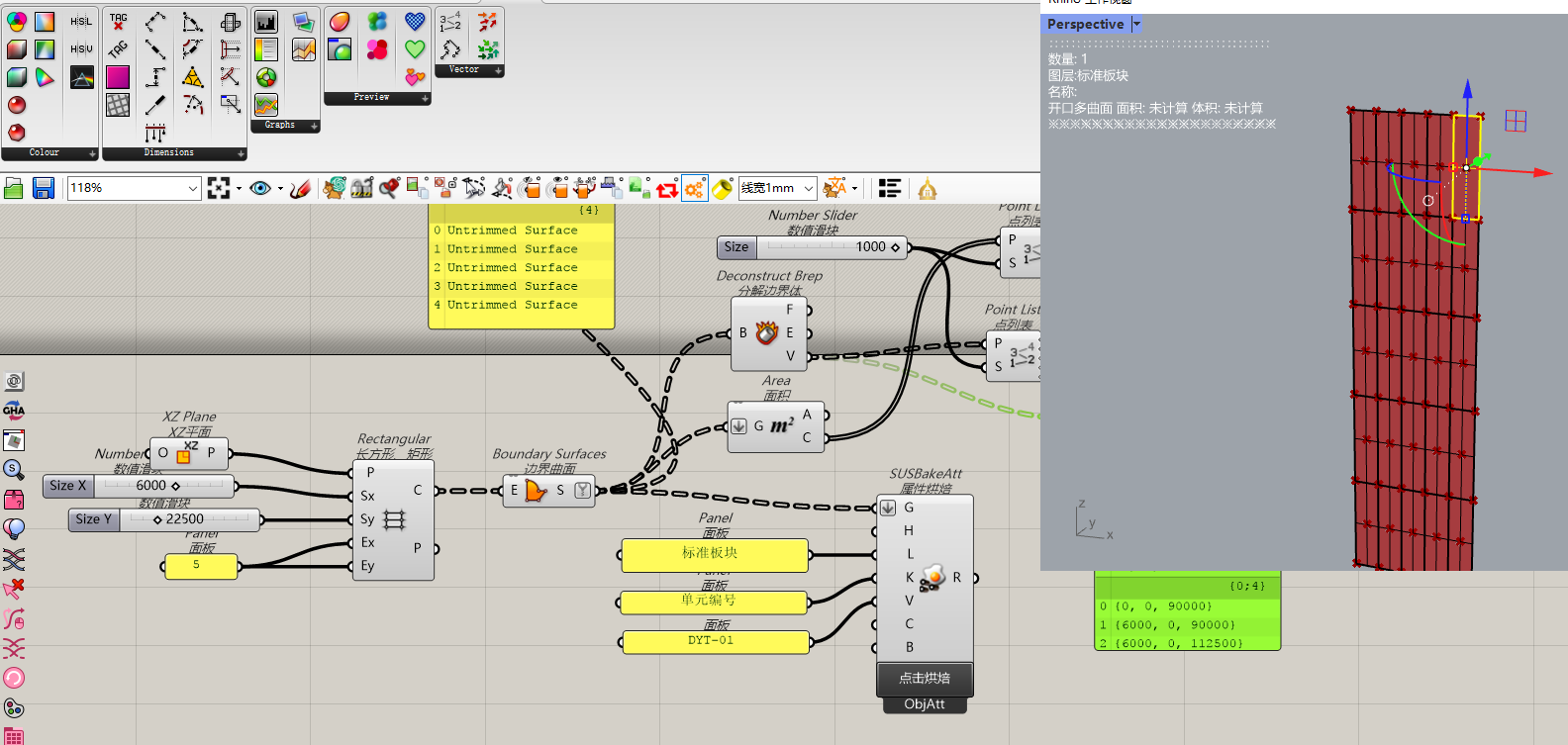Click the 点击烘焙 bake button
Viewport: 1568px width, 745px height.
click(925, 678)
